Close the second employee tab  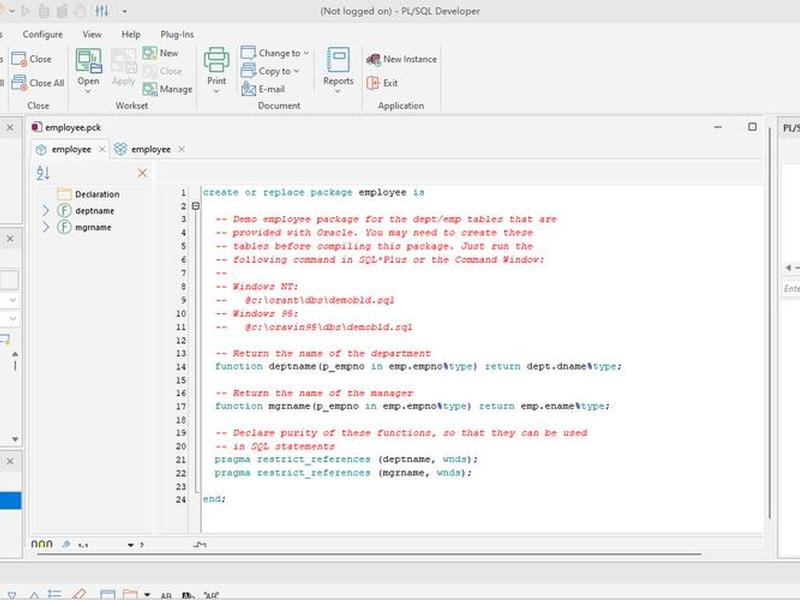[x=182, y=149]
